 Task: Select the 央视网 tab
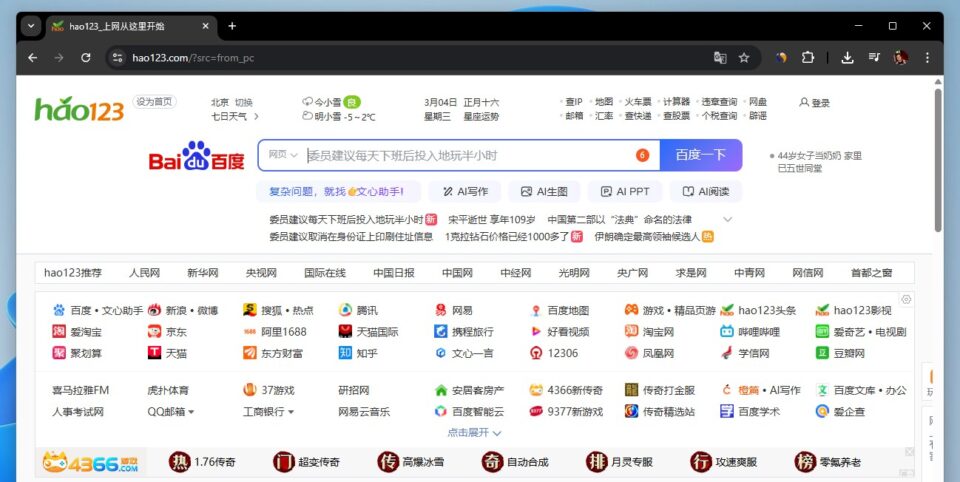(x=261, y=273)
